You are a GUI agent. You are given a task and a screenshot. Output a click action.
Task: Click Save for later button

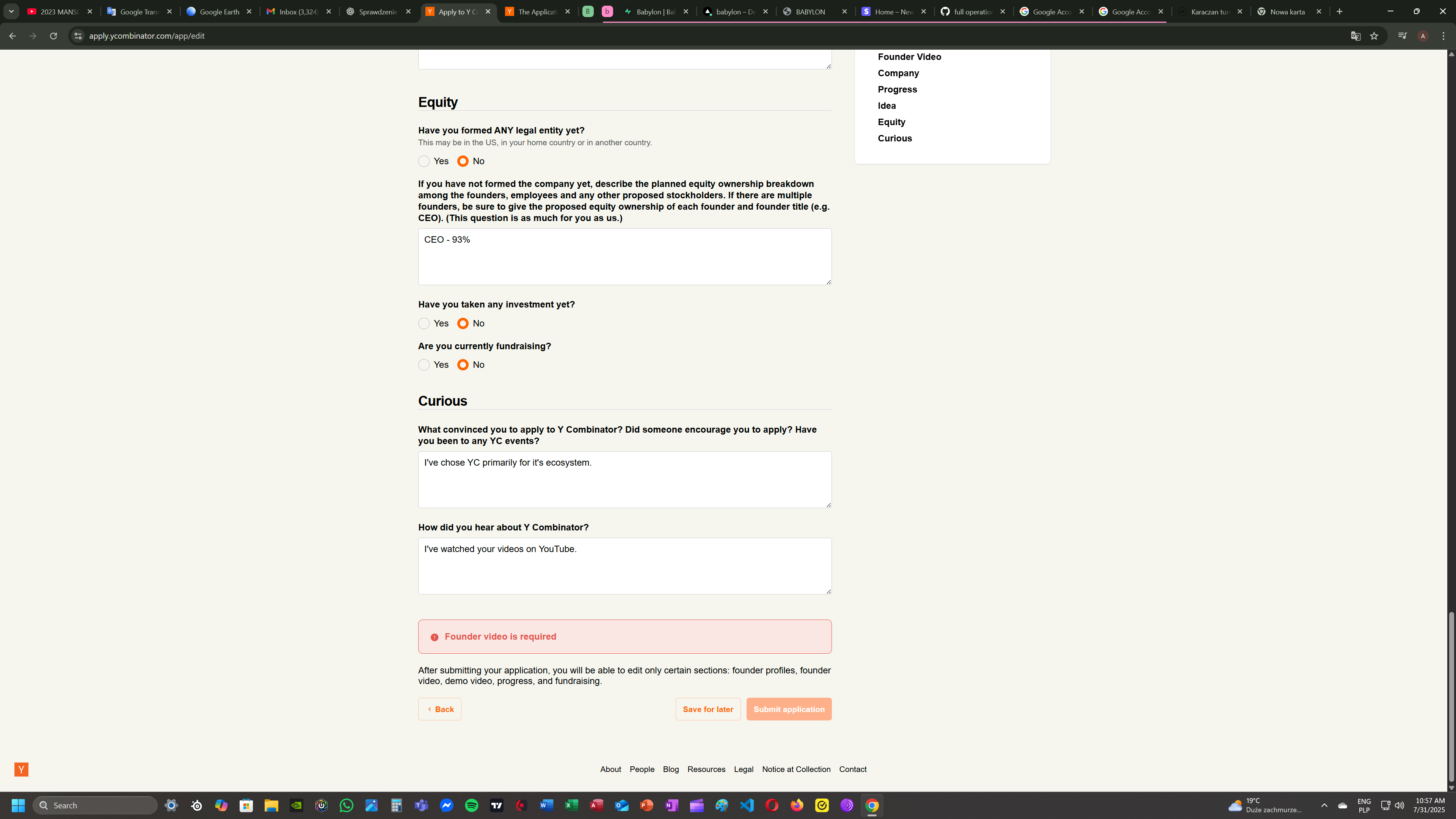[x=708, y=709]
